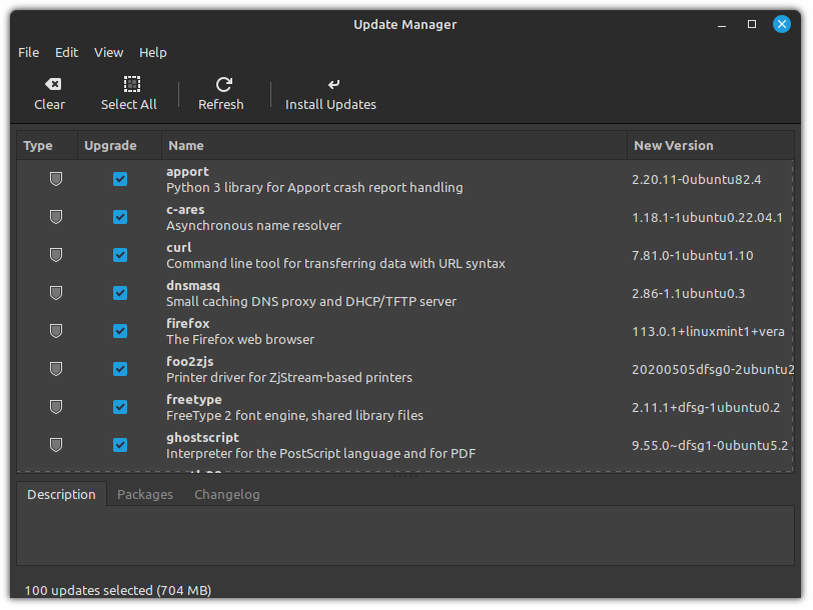
Task: Select the shield icon beside ghostscript
Action: pyautogui.click(x=55, y=445)
